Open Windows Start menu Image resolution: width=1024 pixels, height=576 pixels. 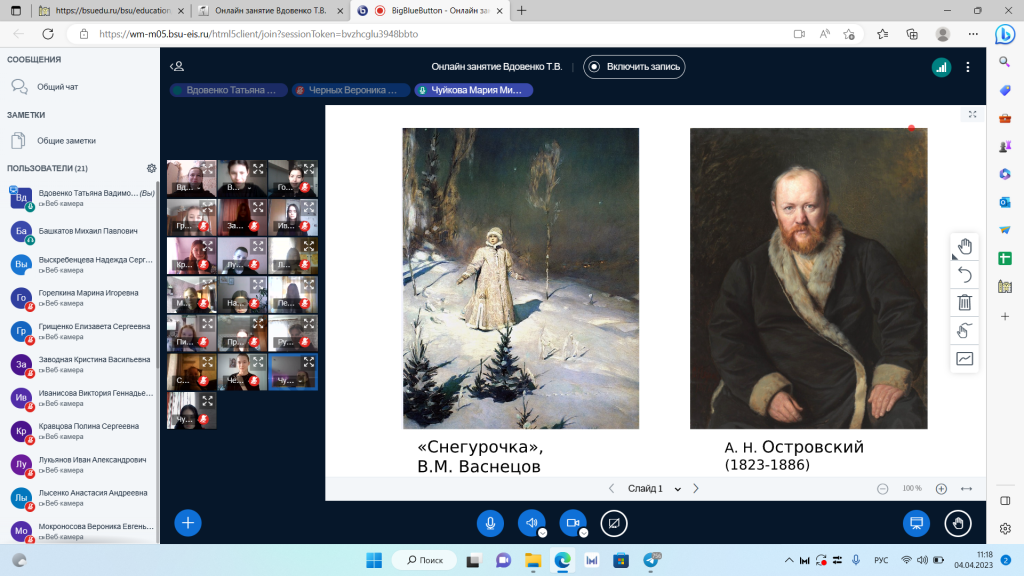374,560
